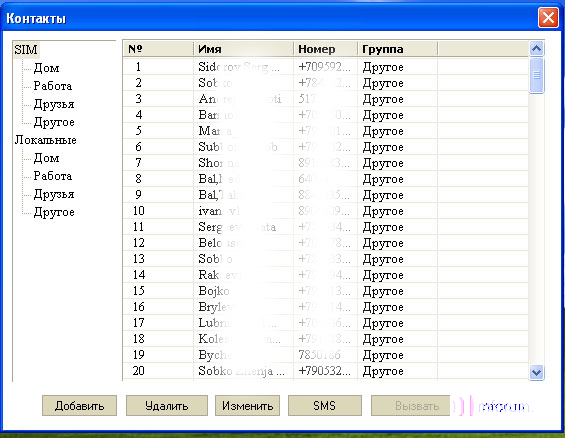Select contact Bojko in row 15
Viewport: 565px width, 438px height.
click(x=325, y=291)
